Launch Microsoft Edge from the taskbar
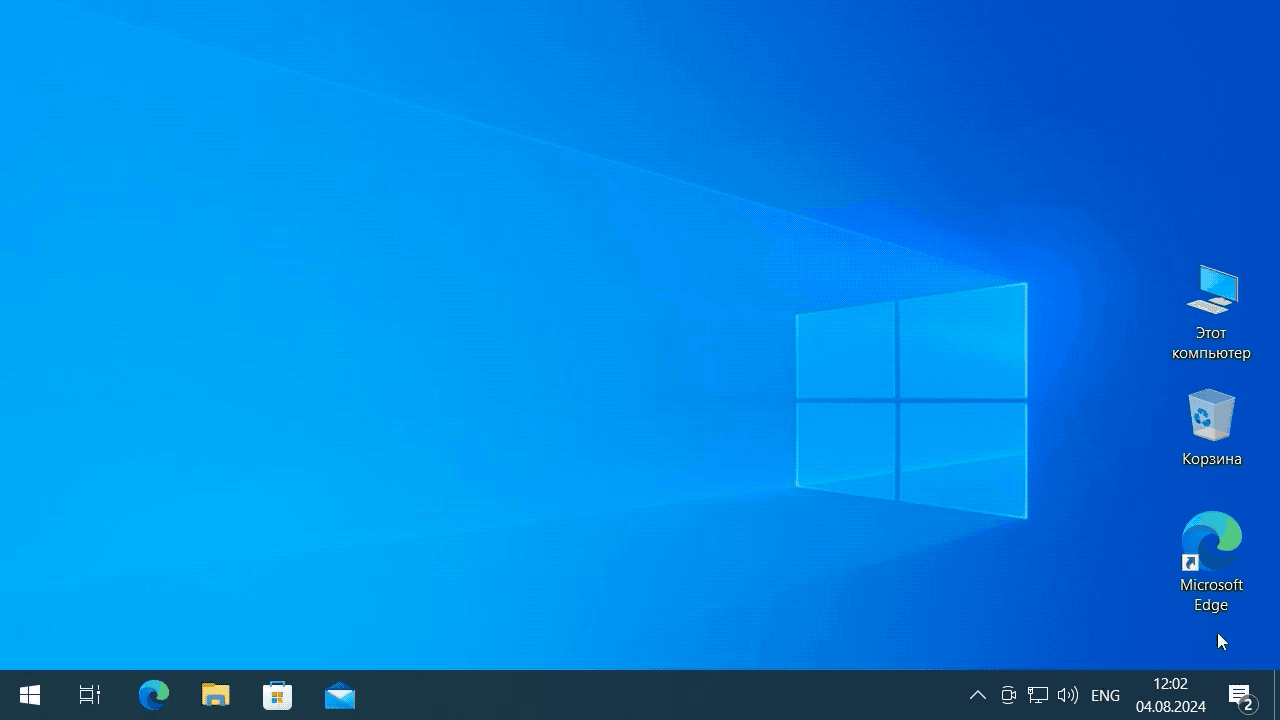 pos(153,695)
